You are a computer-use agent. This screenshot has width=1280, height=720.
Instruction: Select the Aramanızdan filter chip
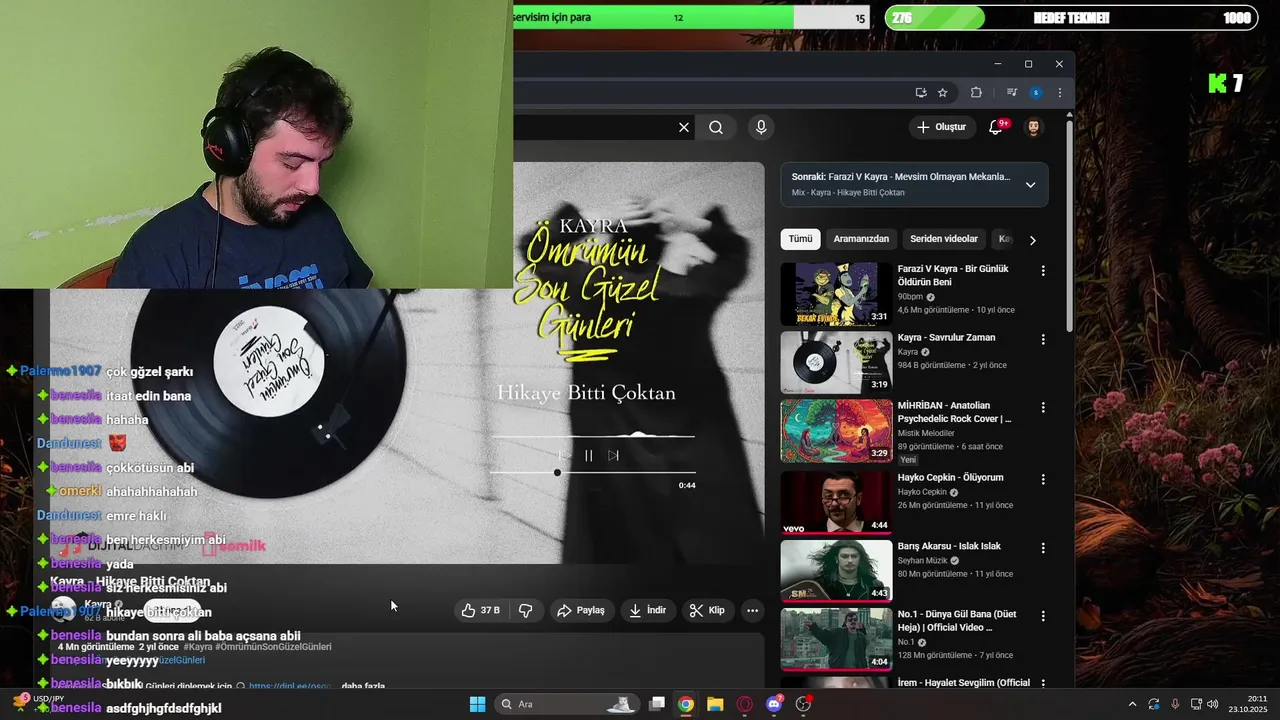pos(861,239)
